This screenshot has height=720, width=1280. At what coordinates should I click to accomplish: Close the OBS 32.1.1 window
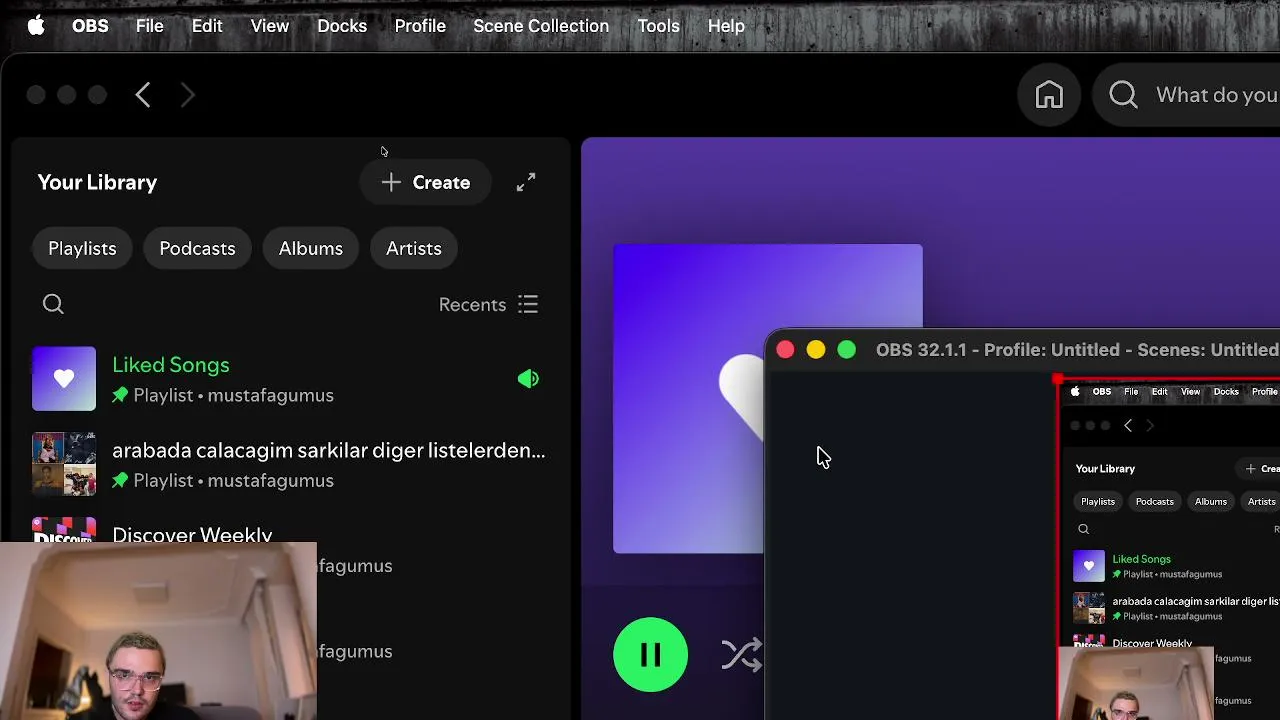(785, 349)
